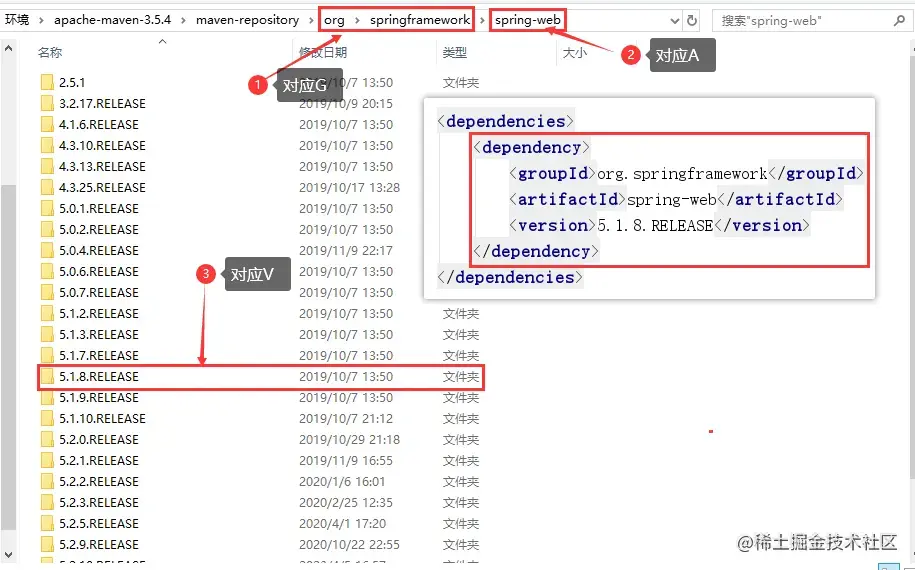Viewport: 915px width, 570px height.
Task: Expand chevron after maven-repository breadcrumb
Action: pyautogui.click(x=311, y=20)
